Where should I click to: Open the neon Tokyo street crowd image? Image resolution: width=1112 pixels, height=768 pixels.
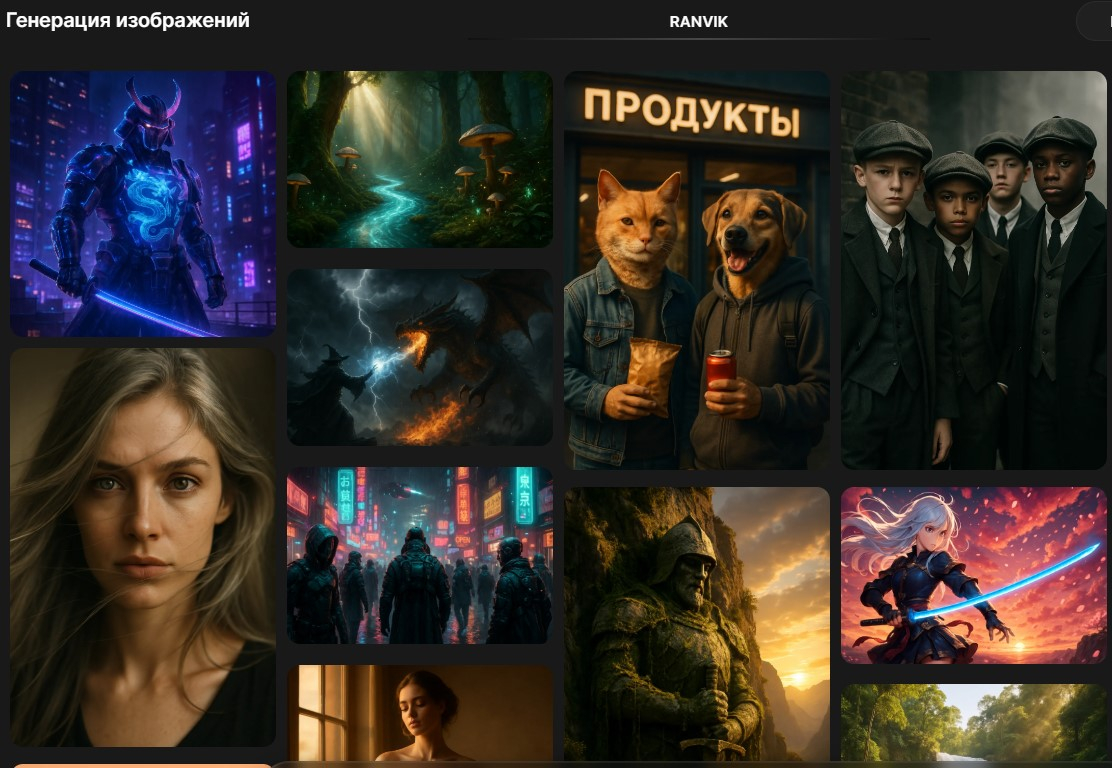pos(420,555)
